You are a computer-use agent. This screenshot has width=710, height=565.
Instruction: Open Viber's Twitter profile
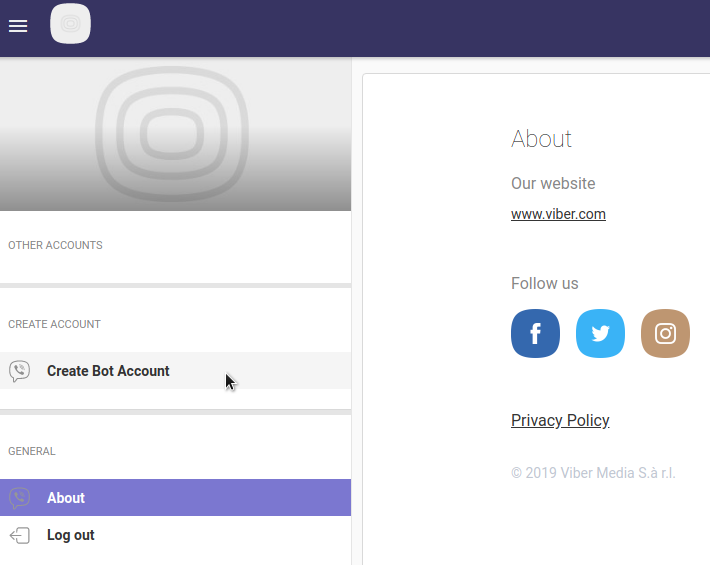pyautogui.click(x=600, y=334)
